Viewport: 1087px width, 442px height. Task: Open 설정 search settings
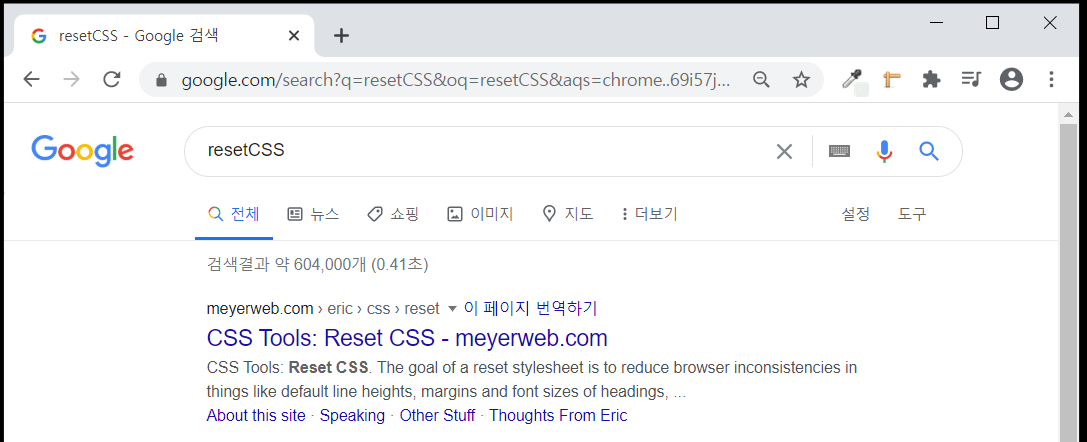pos(855,214)
